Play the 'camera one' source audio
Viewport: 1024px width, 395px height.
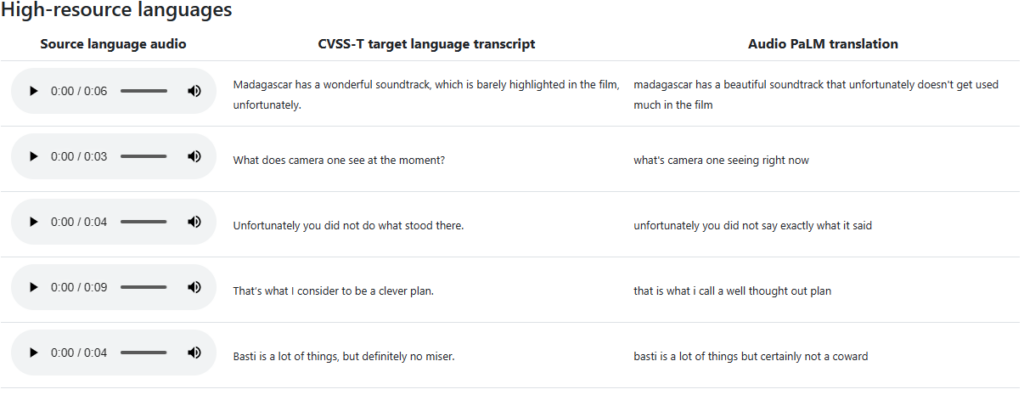[x=33, y=157]
